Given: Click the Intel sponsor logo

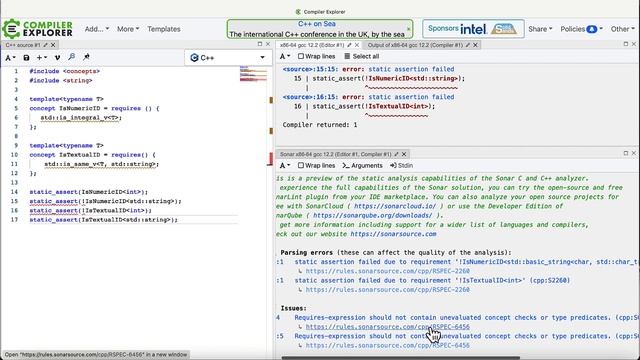Looking at the screenshot, I should (473, 29).
